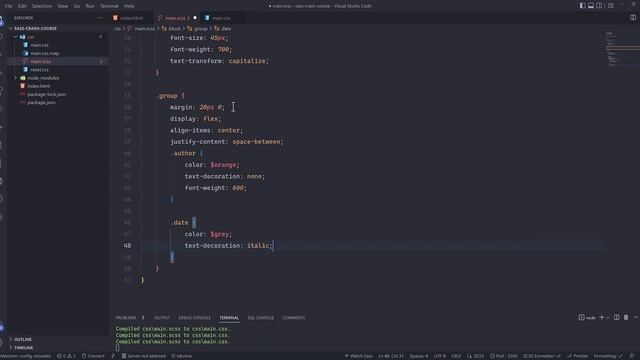Select main.scss in the explorer

point(40,61)
